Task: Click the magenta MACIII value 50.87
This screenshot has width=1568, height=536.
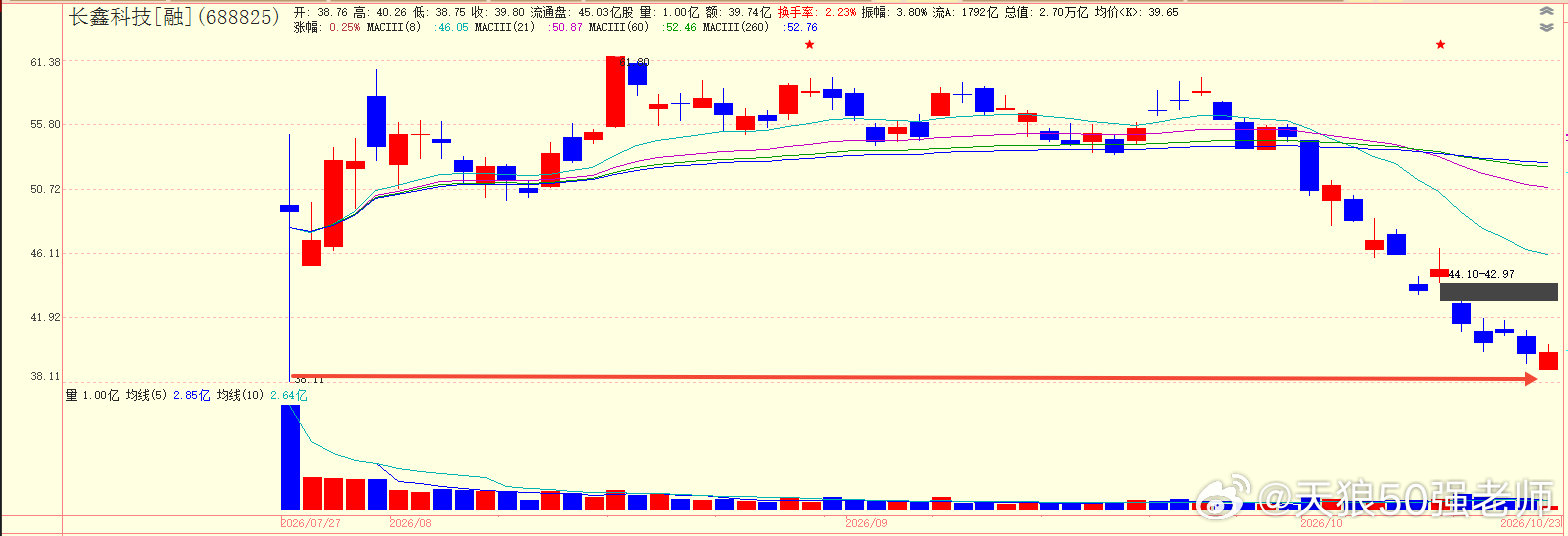Action: [567, 28]
